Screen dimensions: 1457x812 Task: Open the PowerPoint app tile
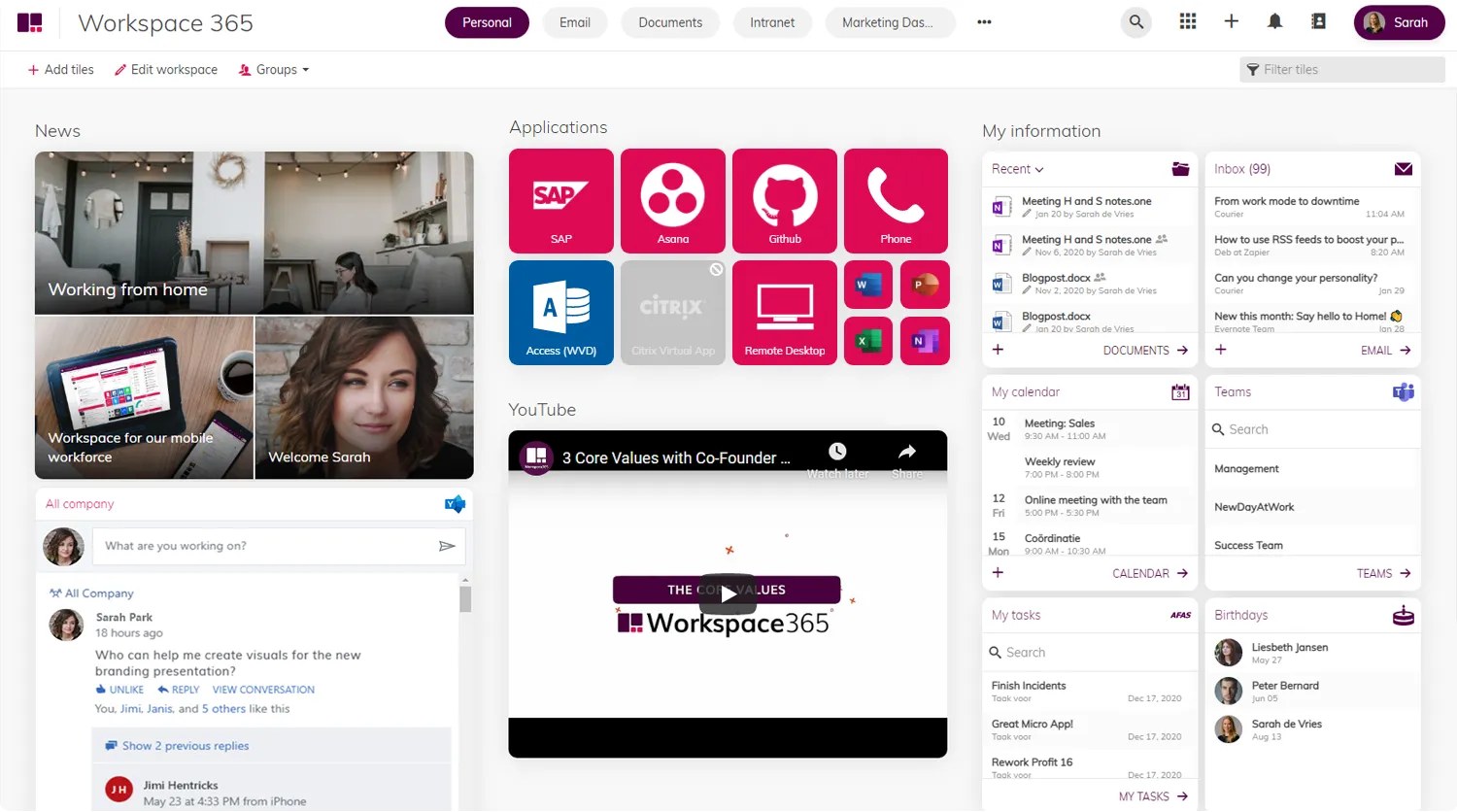tap(925, 285)
